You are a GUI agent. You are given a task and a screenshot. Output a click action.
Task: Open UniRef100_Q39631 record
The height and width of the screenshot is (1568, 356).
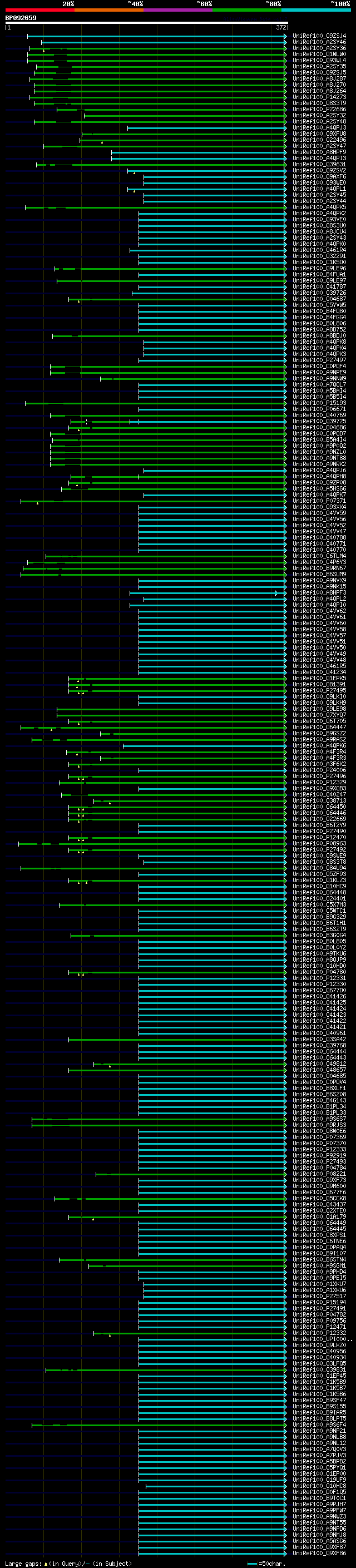click(319, 164)
